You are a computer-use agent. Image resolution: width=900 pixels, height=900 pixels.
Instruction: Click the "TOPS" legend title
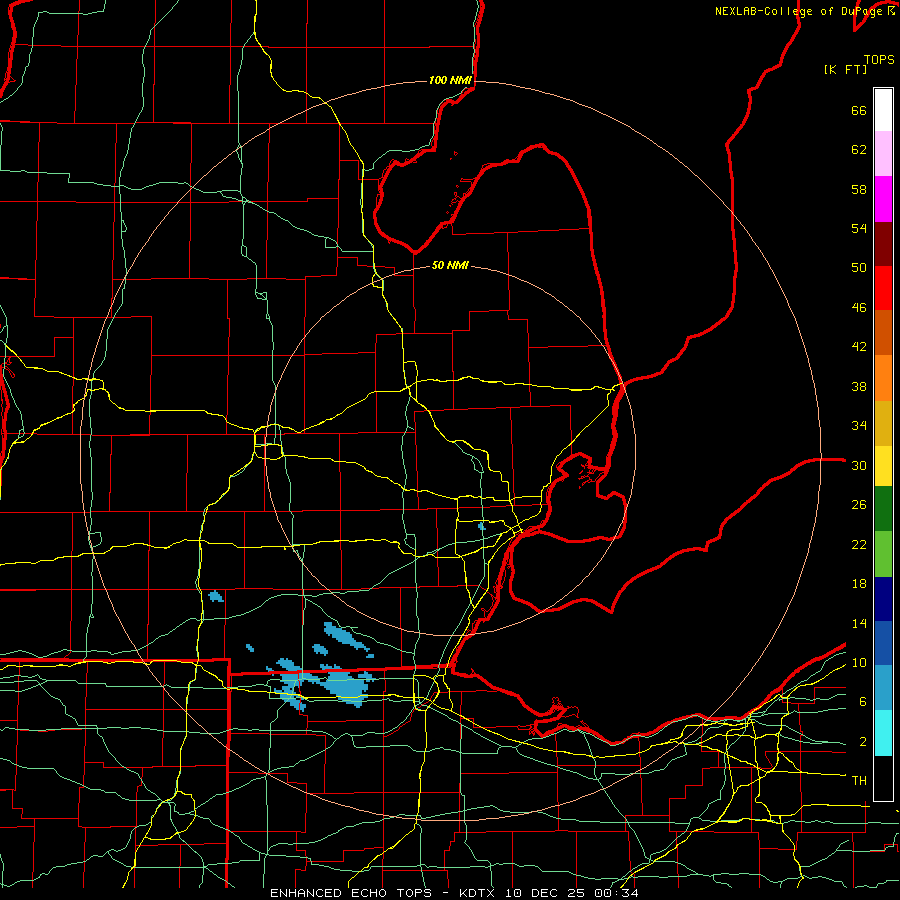coord(879,60)
